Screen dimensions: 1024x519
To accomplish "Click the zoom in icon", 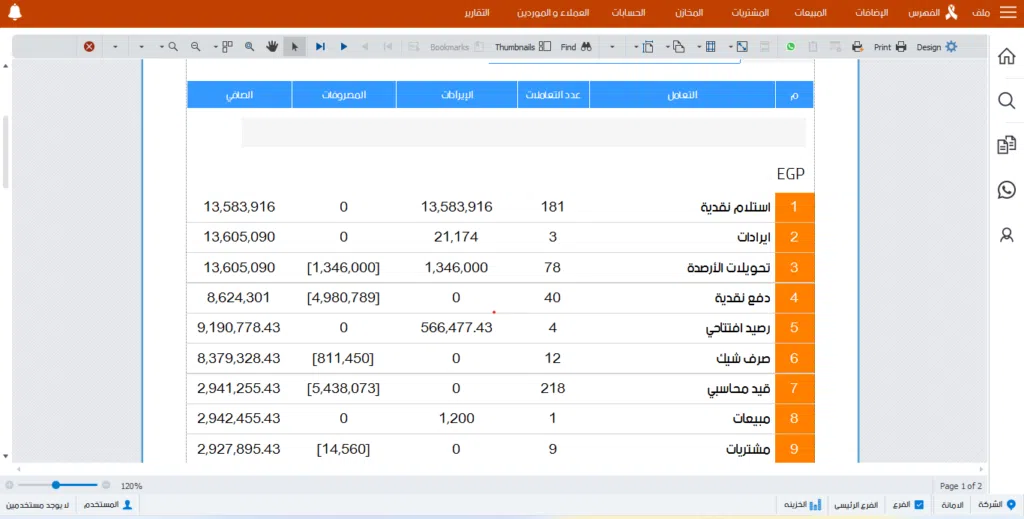I will click(x=173, y=47).
